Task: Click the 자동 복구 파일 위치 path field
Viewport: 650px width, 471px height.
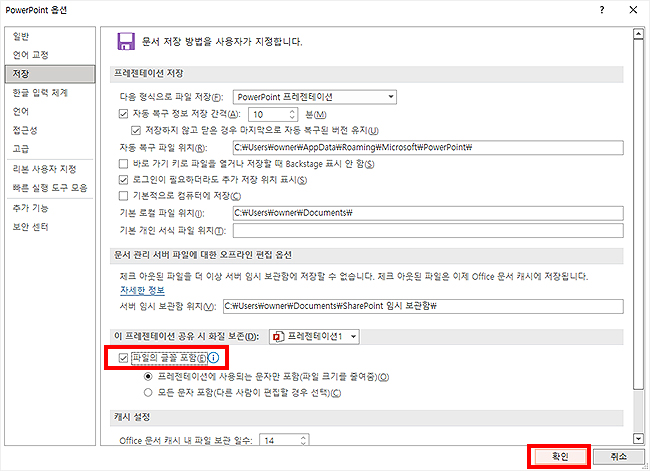Action: pos(428,148)
